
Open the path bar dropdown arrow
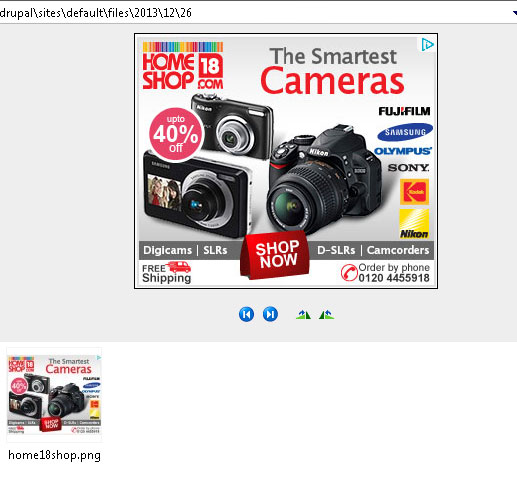point(514,13)
